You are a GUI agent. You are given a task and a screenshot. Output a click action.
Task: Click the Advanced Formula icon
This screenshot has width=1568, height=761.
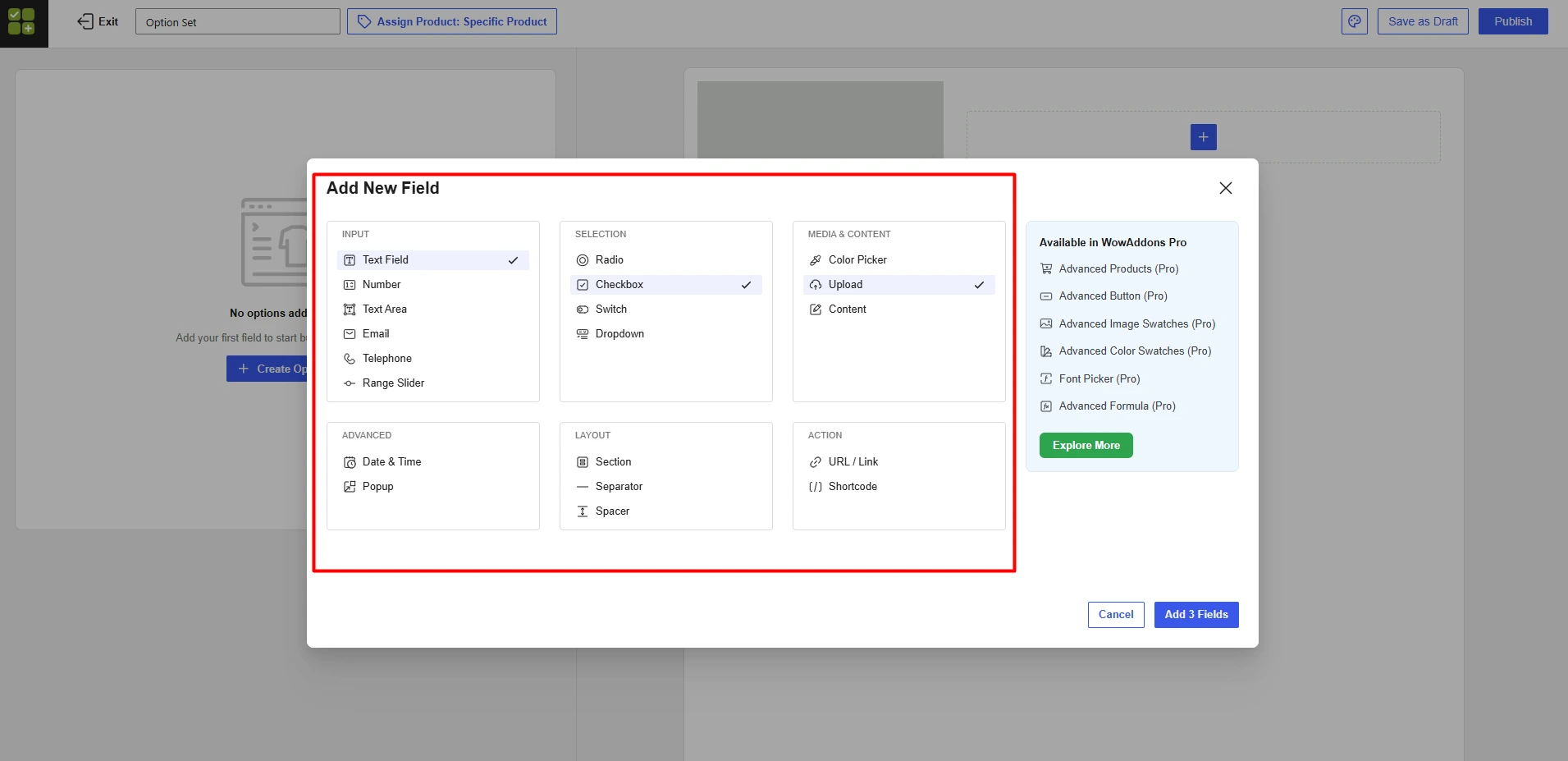coord(1046,406)
